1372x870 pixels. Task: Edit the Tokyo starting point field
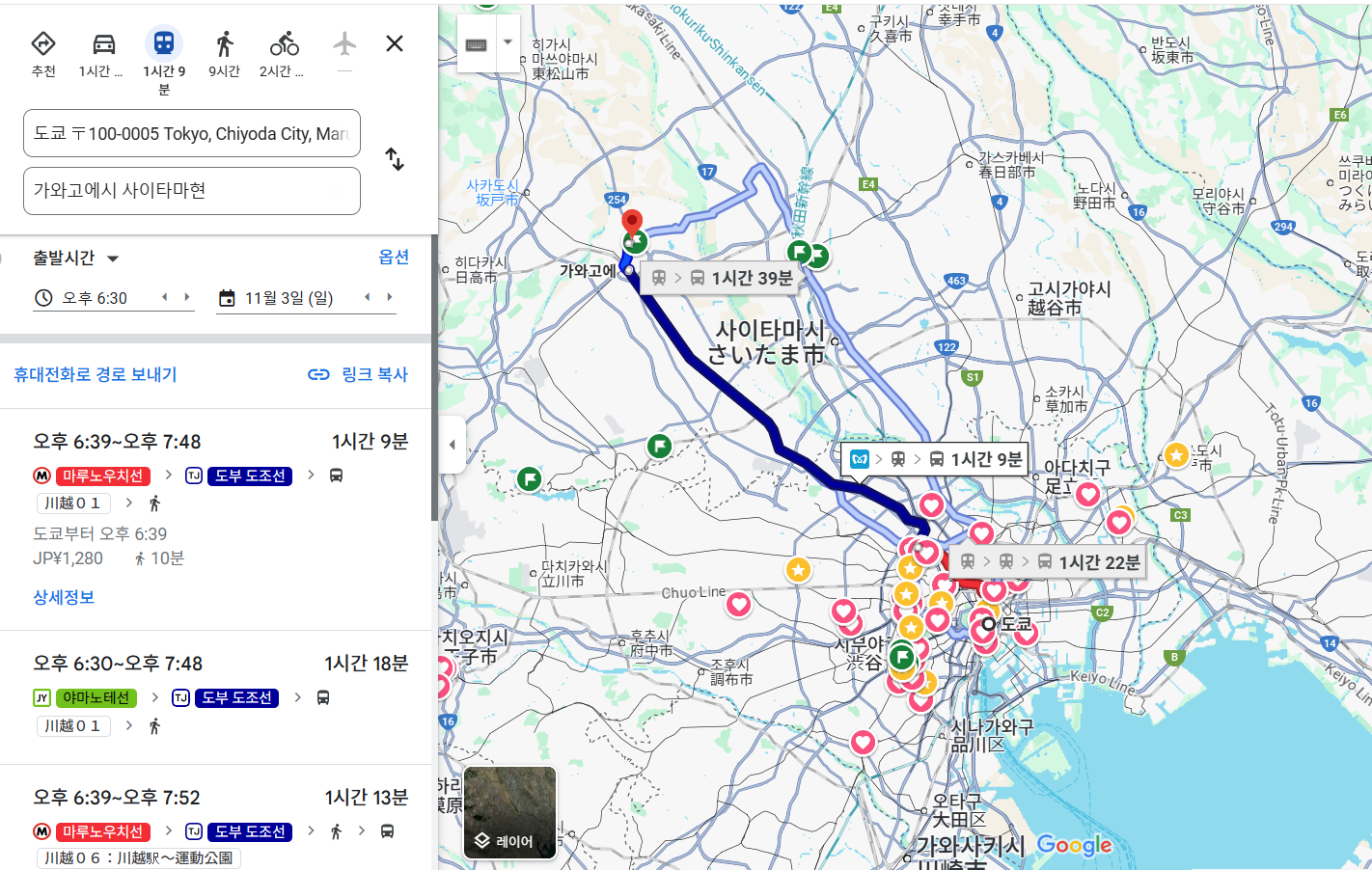(x=192, y=133)
